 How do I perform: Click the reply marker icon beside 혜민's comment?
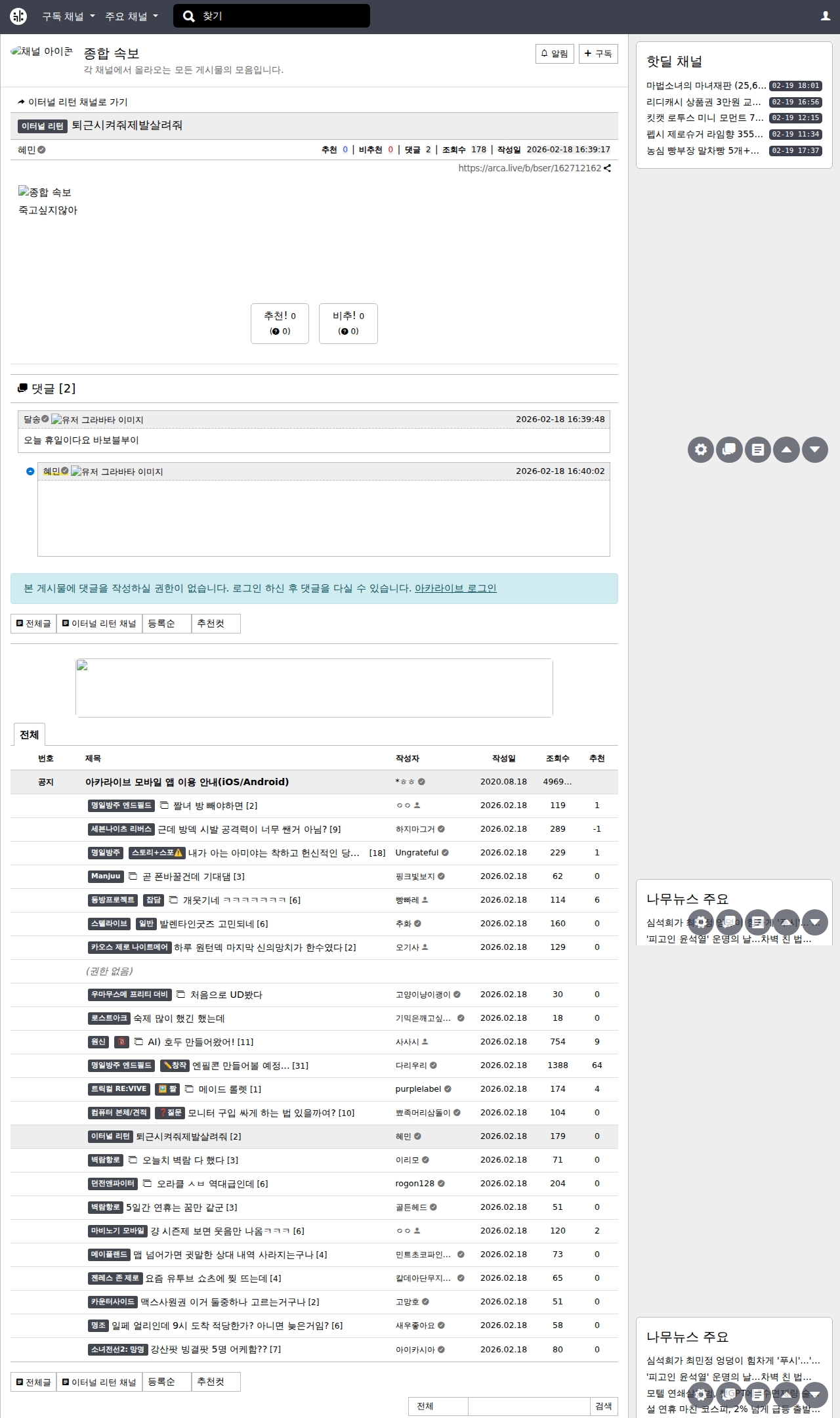tap(30, 471)
